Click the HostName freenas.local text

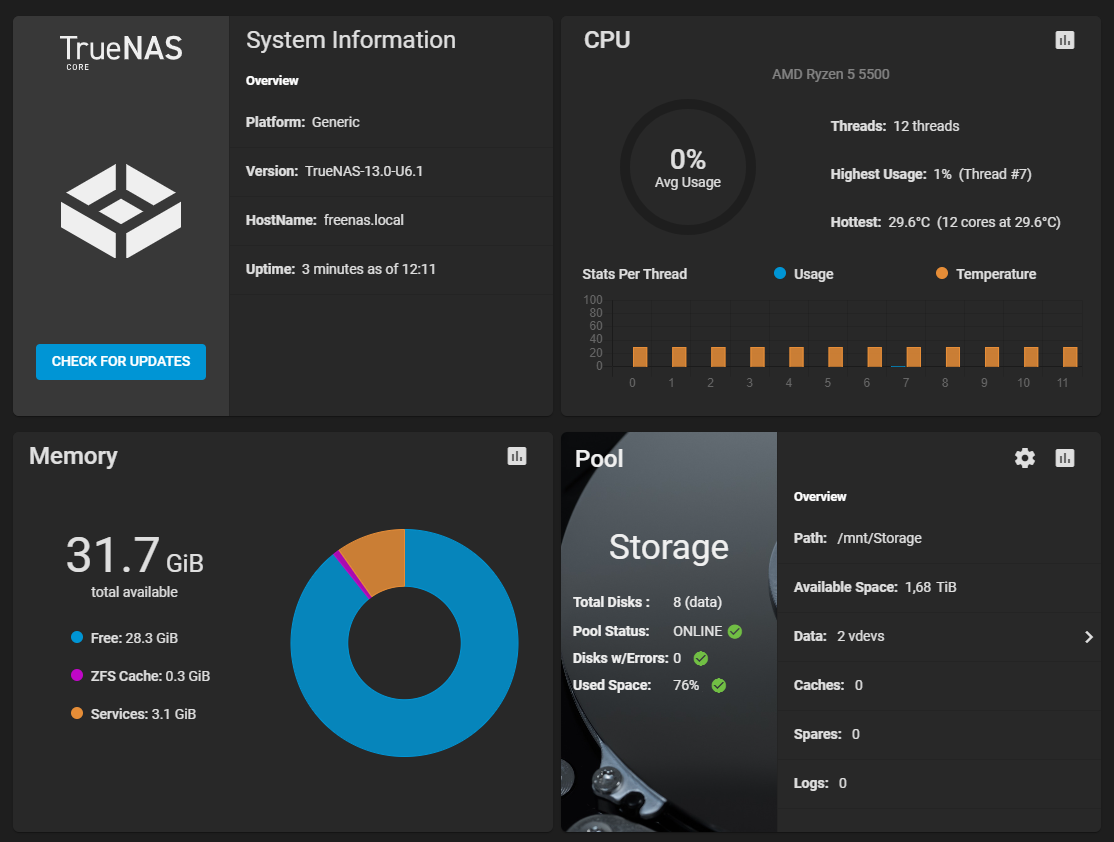click(x=325, y=220)
